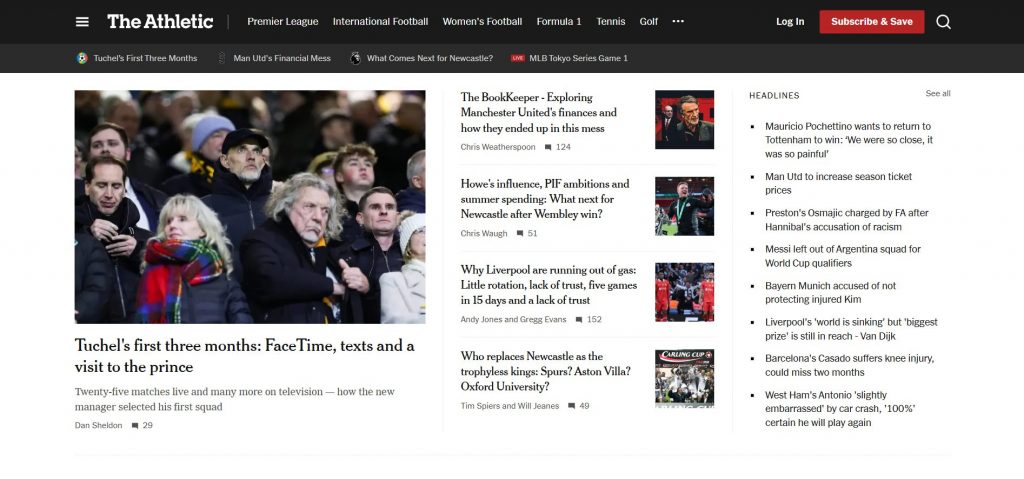Click The Athletic logo
This screenshot has height=479, width=1024.
[x=160, y=22]
